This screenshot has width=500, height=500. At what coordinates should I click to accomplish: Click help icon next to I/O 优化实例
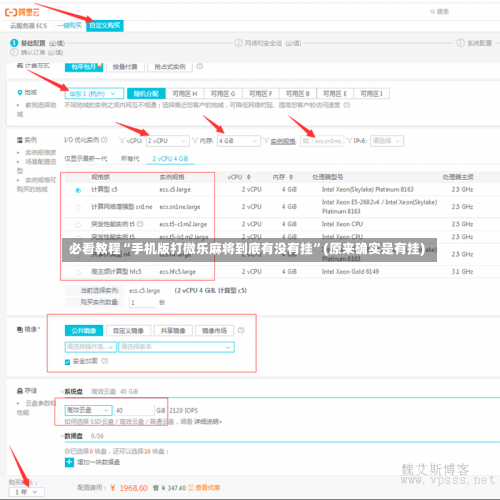(x=104, y=140)
